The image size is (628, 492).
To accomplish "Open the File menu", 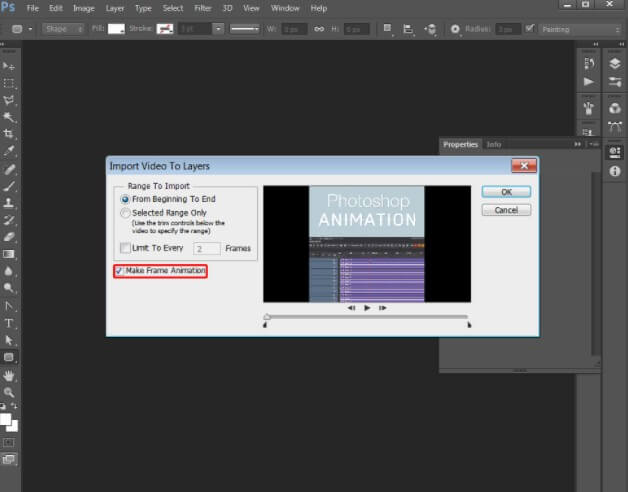I will 32,8.
